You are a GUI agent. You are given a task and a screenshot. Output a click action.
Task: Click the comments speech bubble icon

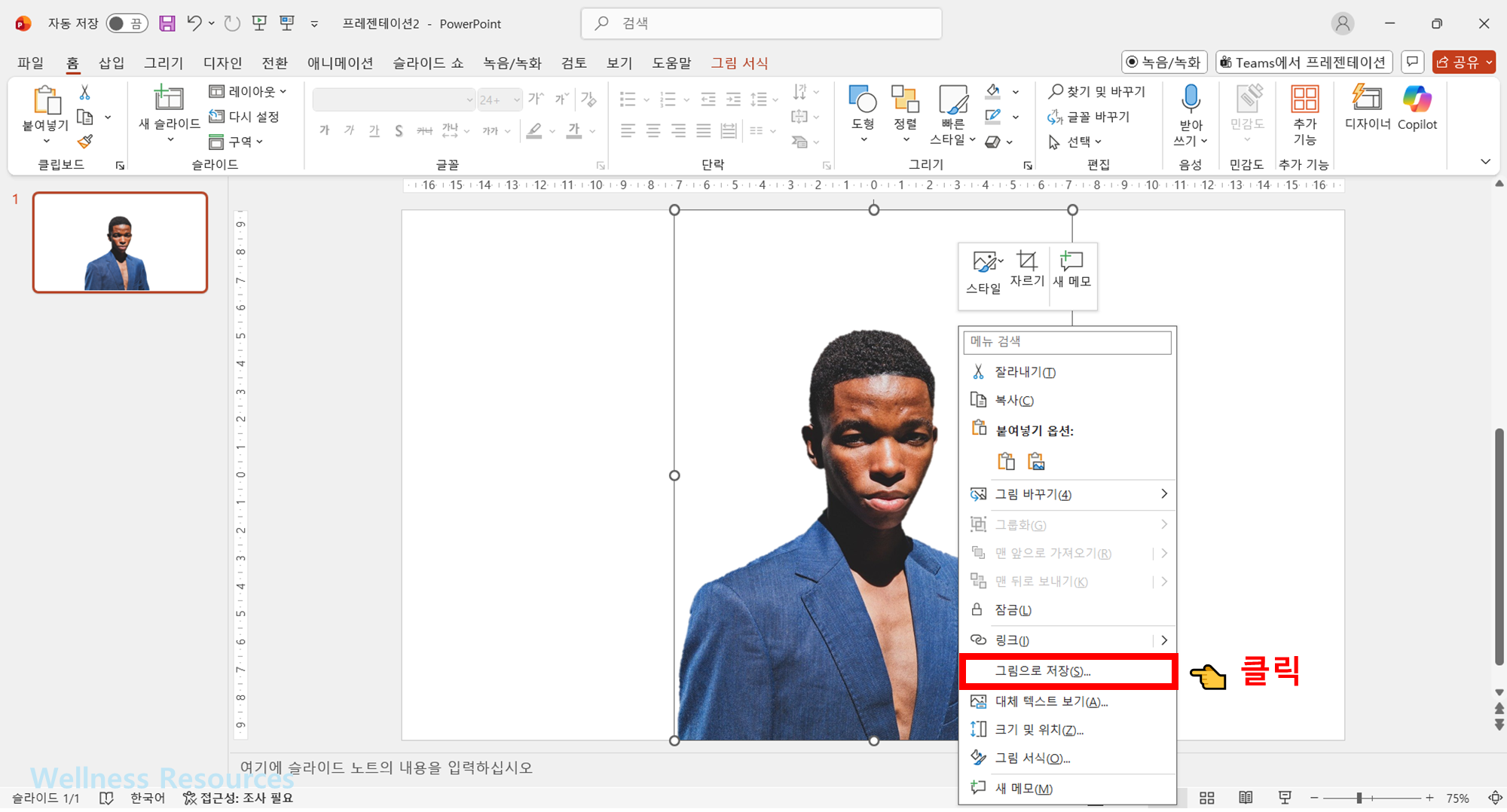[1413, 62]
